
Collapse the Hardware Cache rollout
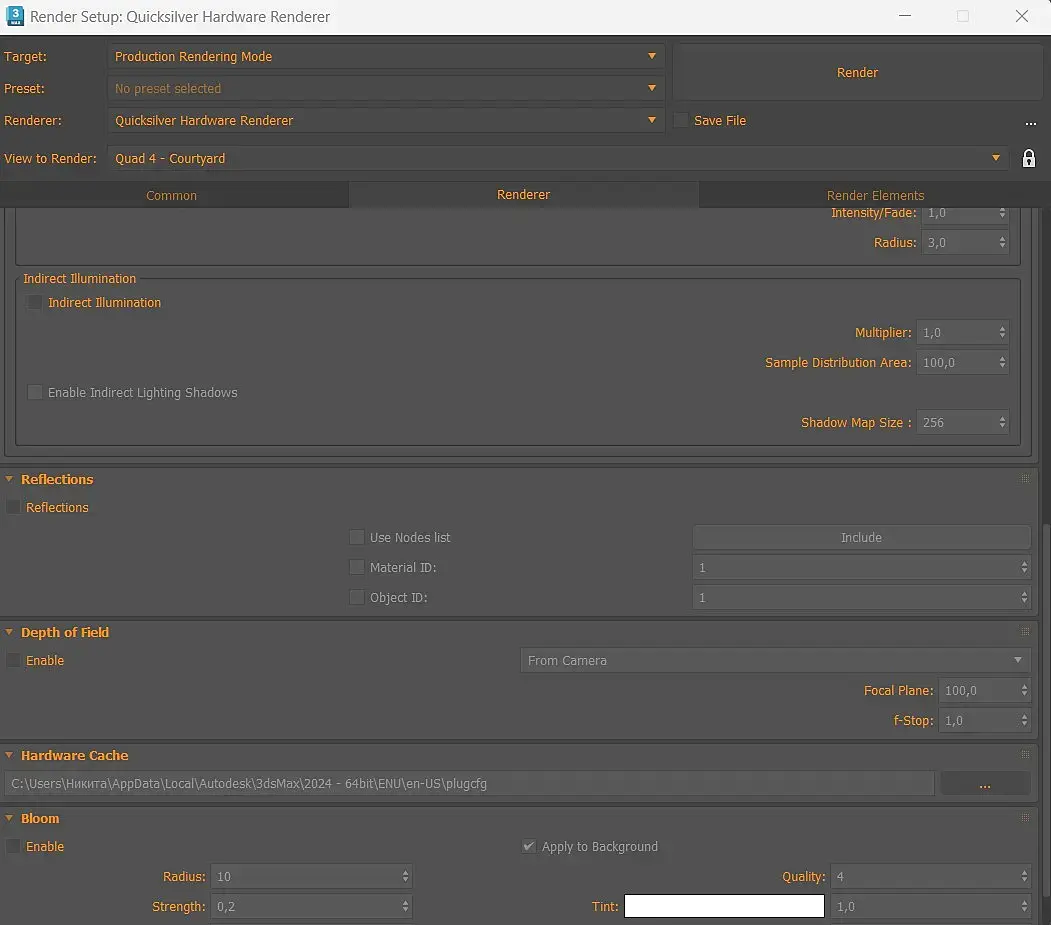[9, 755]
